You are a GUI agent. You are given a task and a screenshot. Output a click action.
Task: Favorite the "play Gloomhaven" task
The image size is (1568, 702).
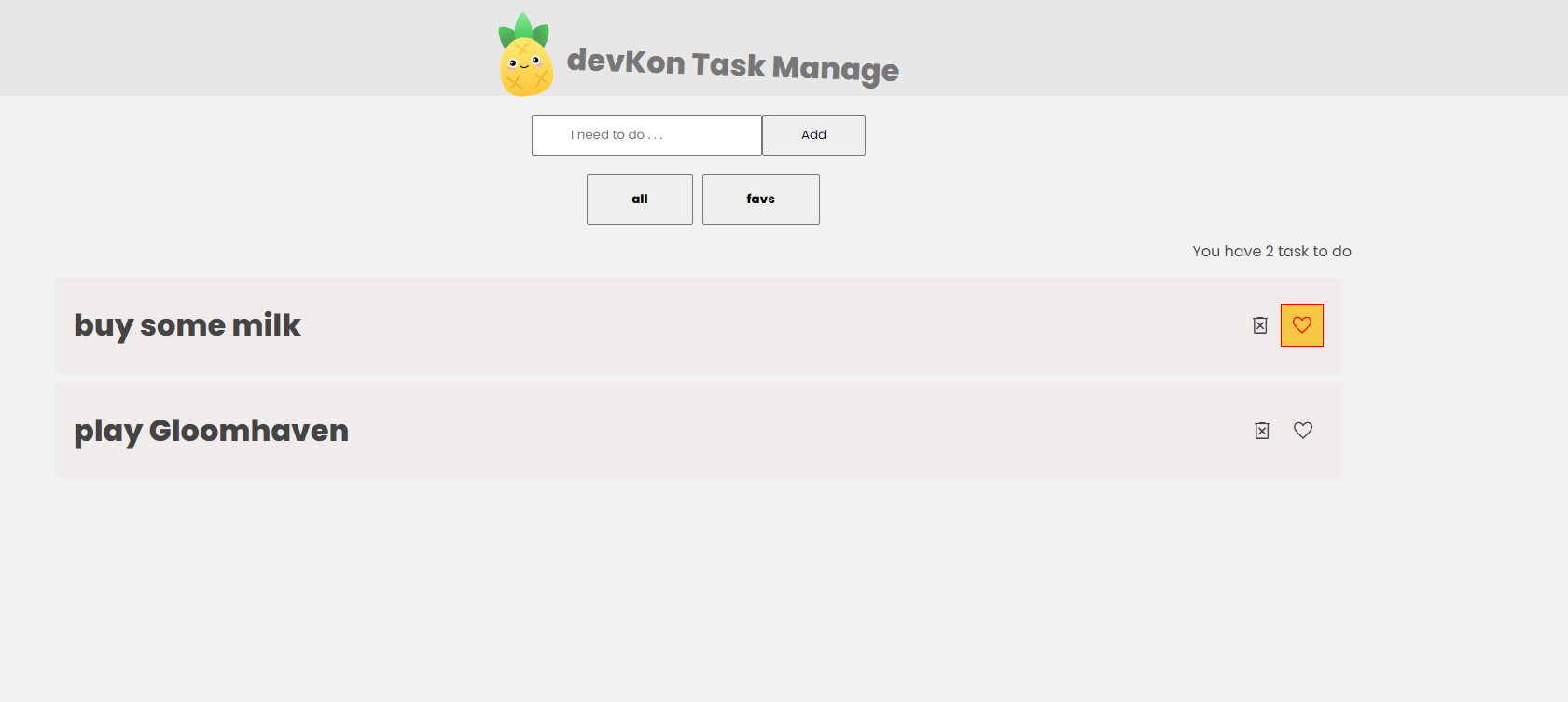pyautogui.click(x=1303, y=430)
